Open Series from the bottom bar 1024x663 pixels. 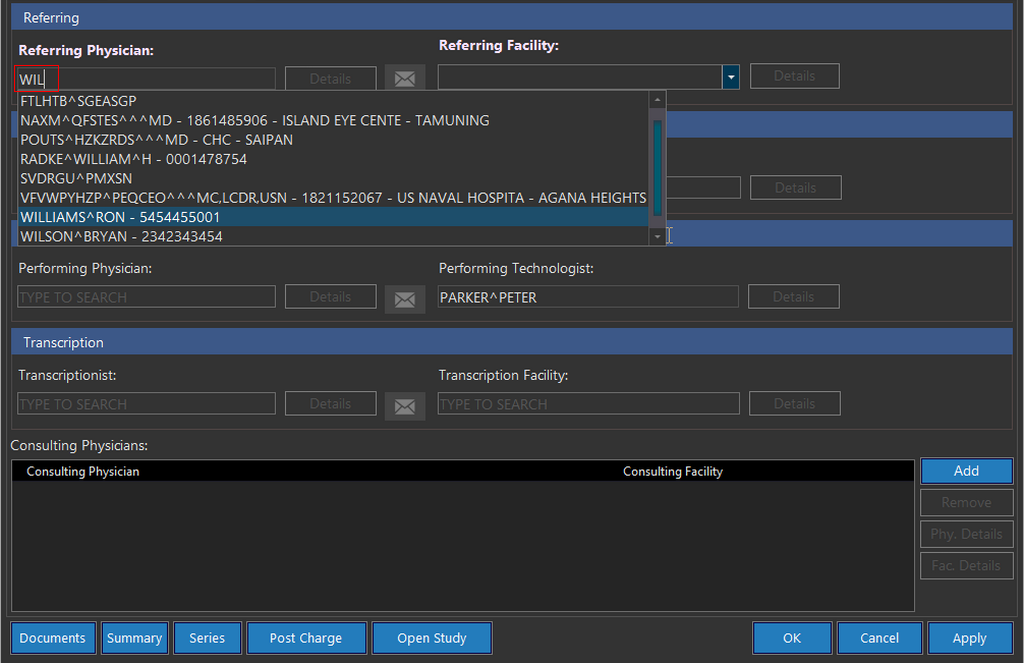point(207,638)
